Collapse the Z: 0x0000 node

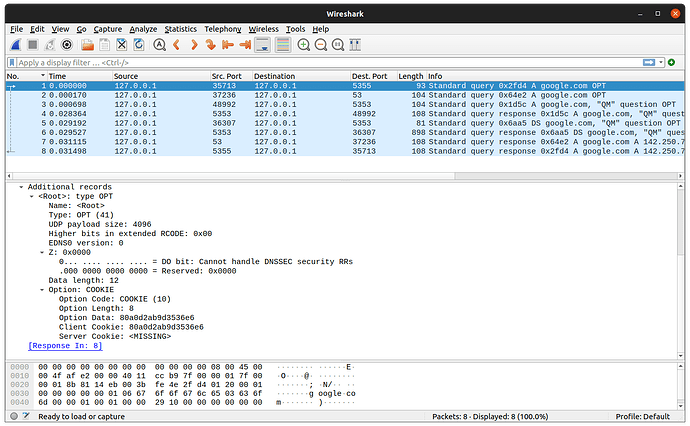click(x=42, y=253)
